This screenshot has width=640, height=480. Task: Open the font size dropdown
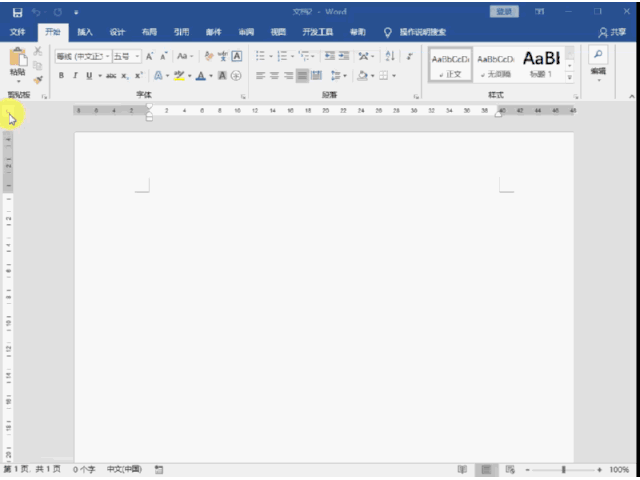[x=126, y=56]
